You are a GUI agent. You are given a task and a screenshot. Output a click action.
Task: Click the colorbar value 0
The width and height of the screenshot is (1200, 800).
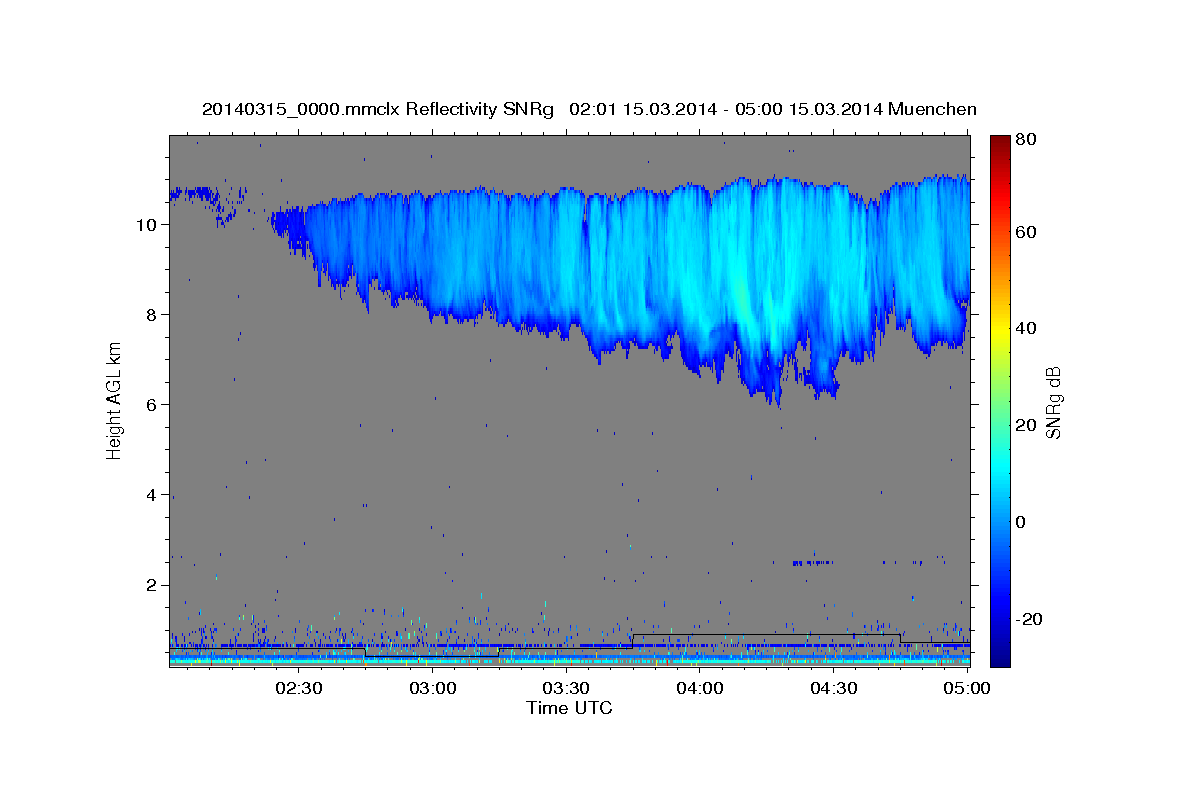[1021, 522]
